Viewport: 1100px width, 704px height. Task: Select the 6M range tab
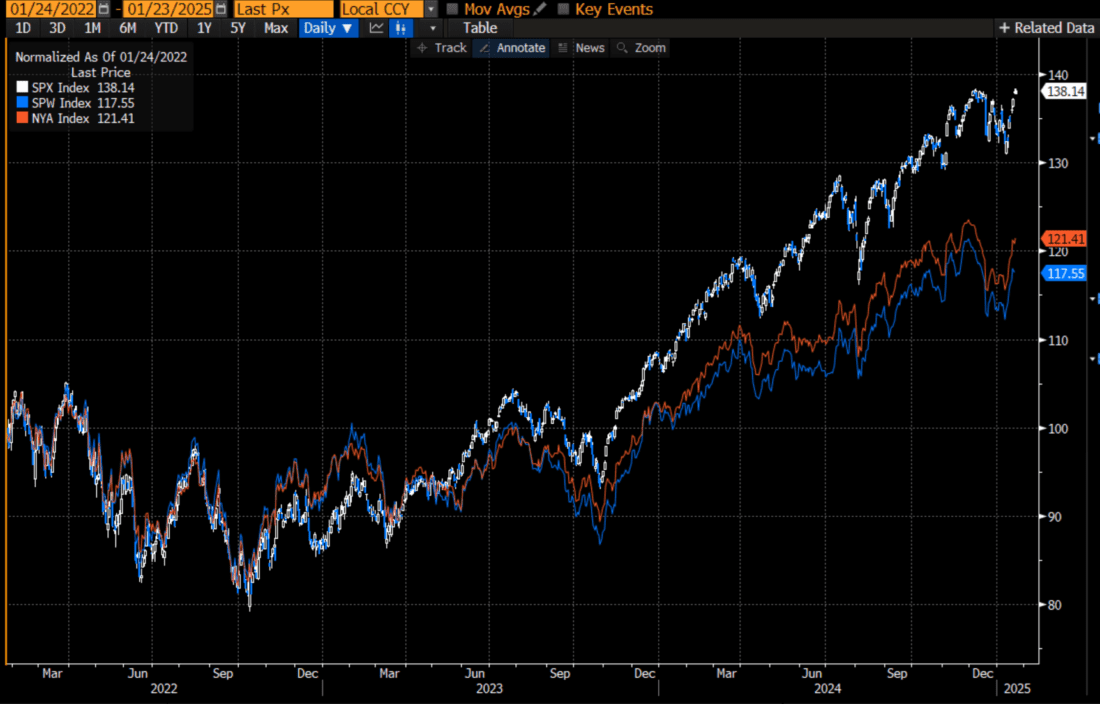128,28
